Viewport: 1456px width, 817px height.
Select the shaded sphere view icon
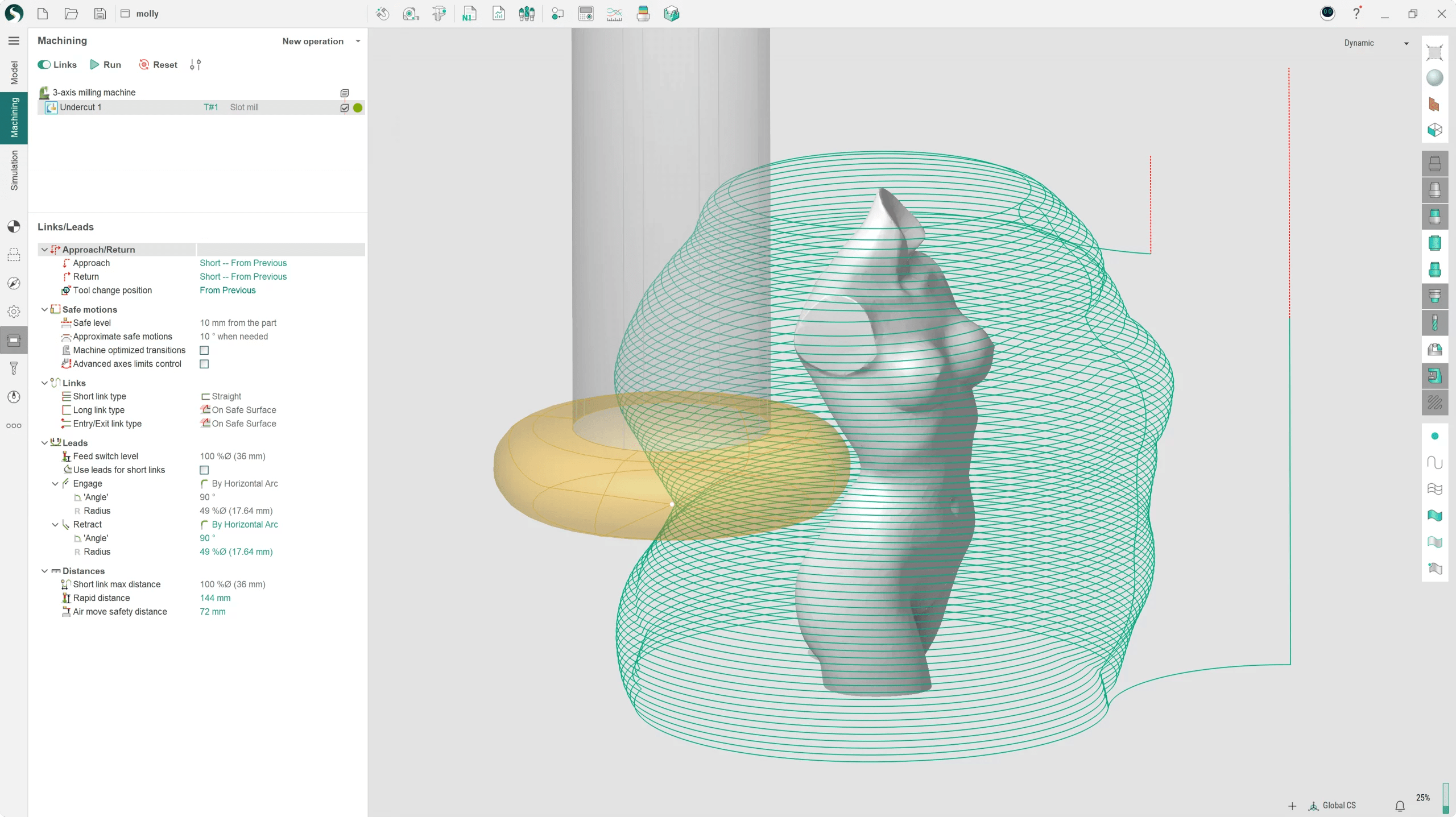pos(1434,78)
